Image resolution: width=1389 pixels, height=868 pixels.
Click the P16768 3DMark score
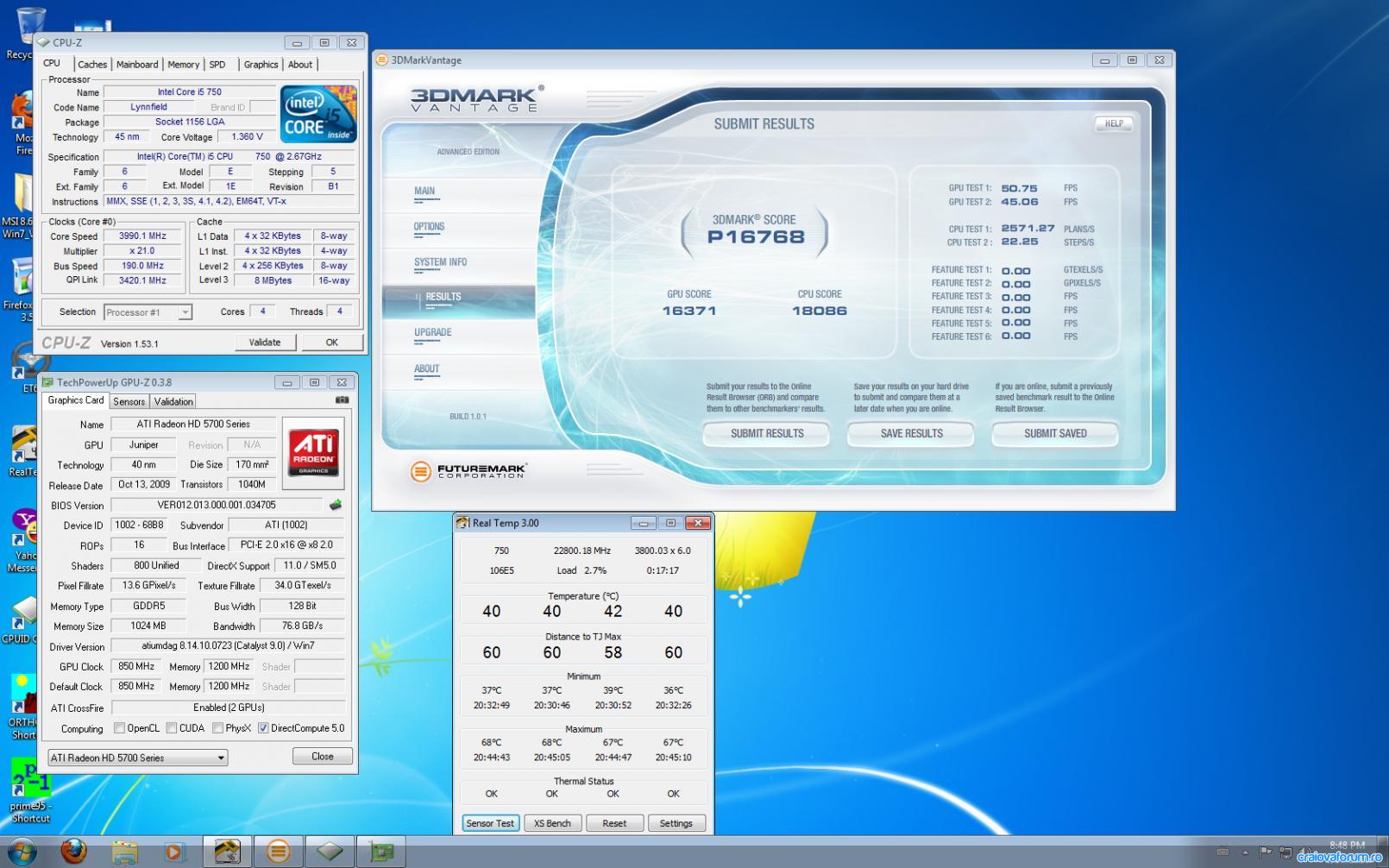[756, 237]
